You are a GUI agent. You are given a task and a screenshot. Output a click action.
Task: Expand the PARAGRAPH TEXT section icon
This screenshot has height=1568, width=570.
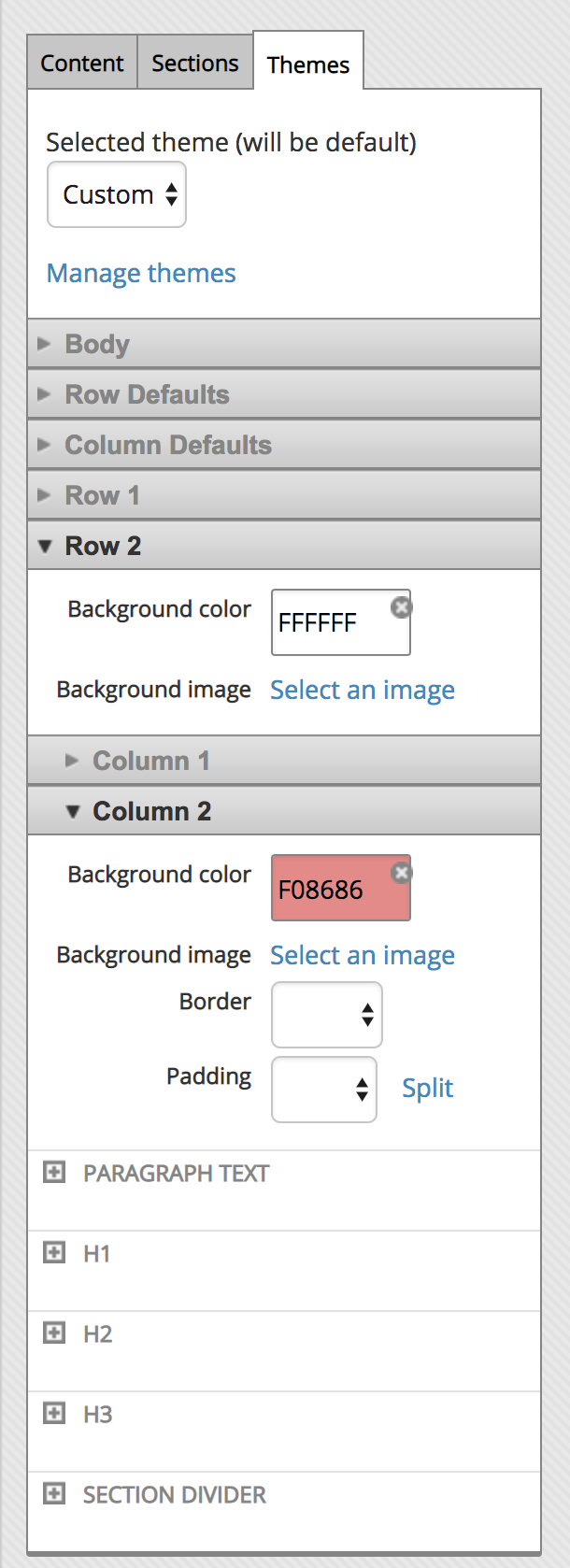click(54, 1172)
